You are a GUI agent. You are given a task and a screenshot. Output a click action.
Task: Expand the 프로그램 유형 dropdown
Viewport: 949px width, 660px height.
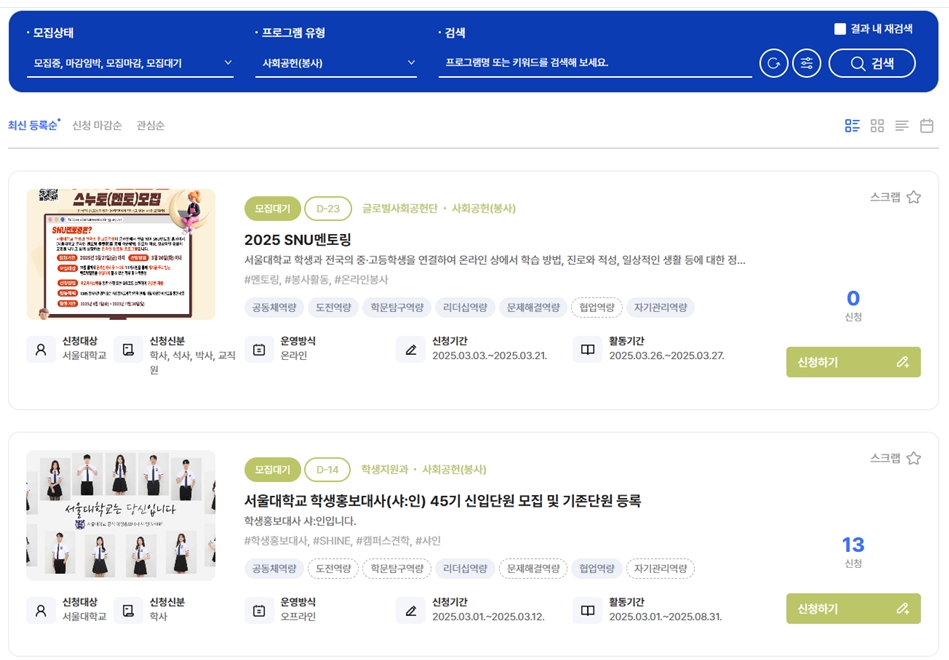tap(336, 62)
